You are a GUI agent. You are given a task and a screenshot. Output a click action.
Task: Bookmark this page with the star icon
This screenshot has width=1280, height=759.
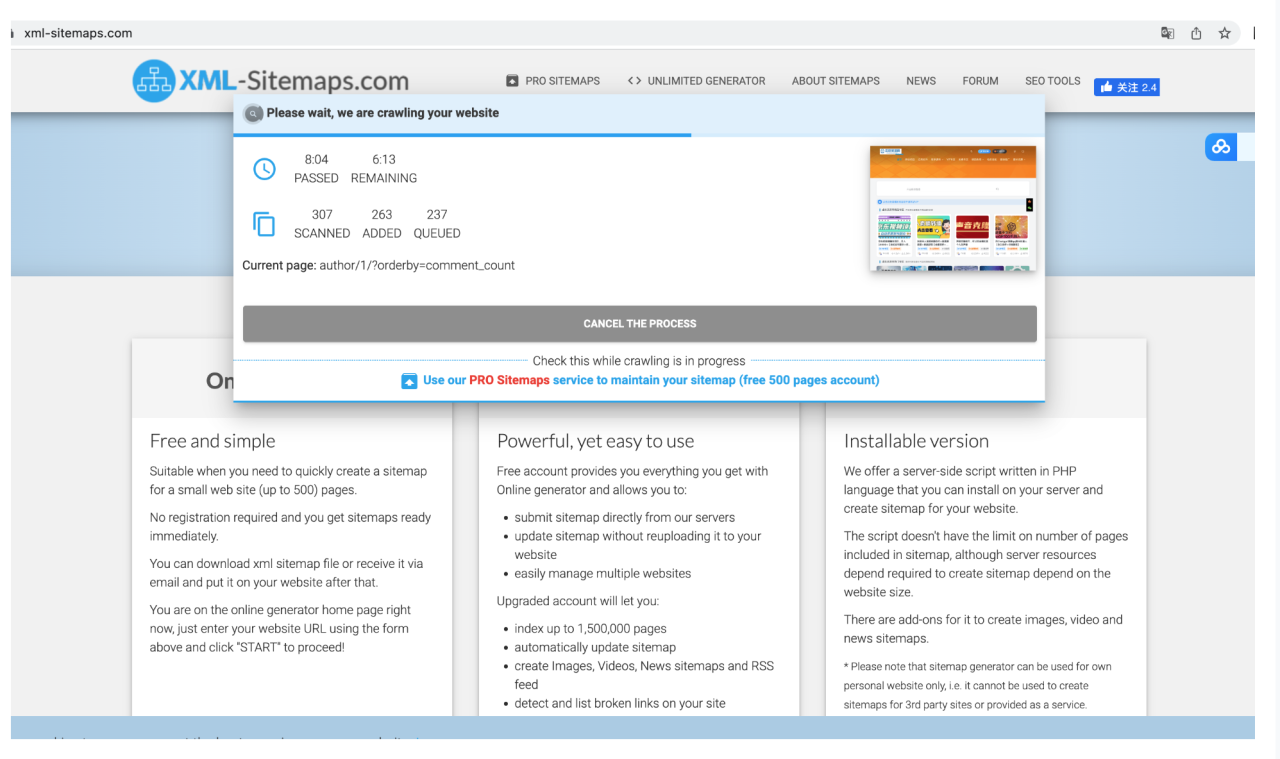click(1224, 33)
